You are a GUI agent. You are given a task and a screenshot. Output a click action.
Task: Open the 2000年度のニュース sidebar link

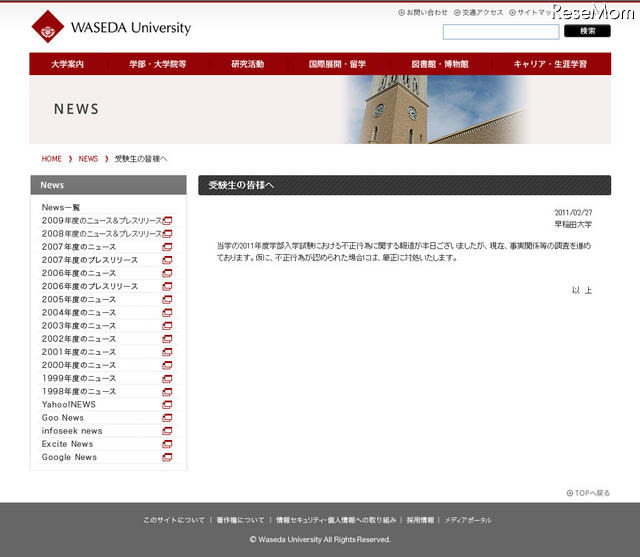point(79,365)
